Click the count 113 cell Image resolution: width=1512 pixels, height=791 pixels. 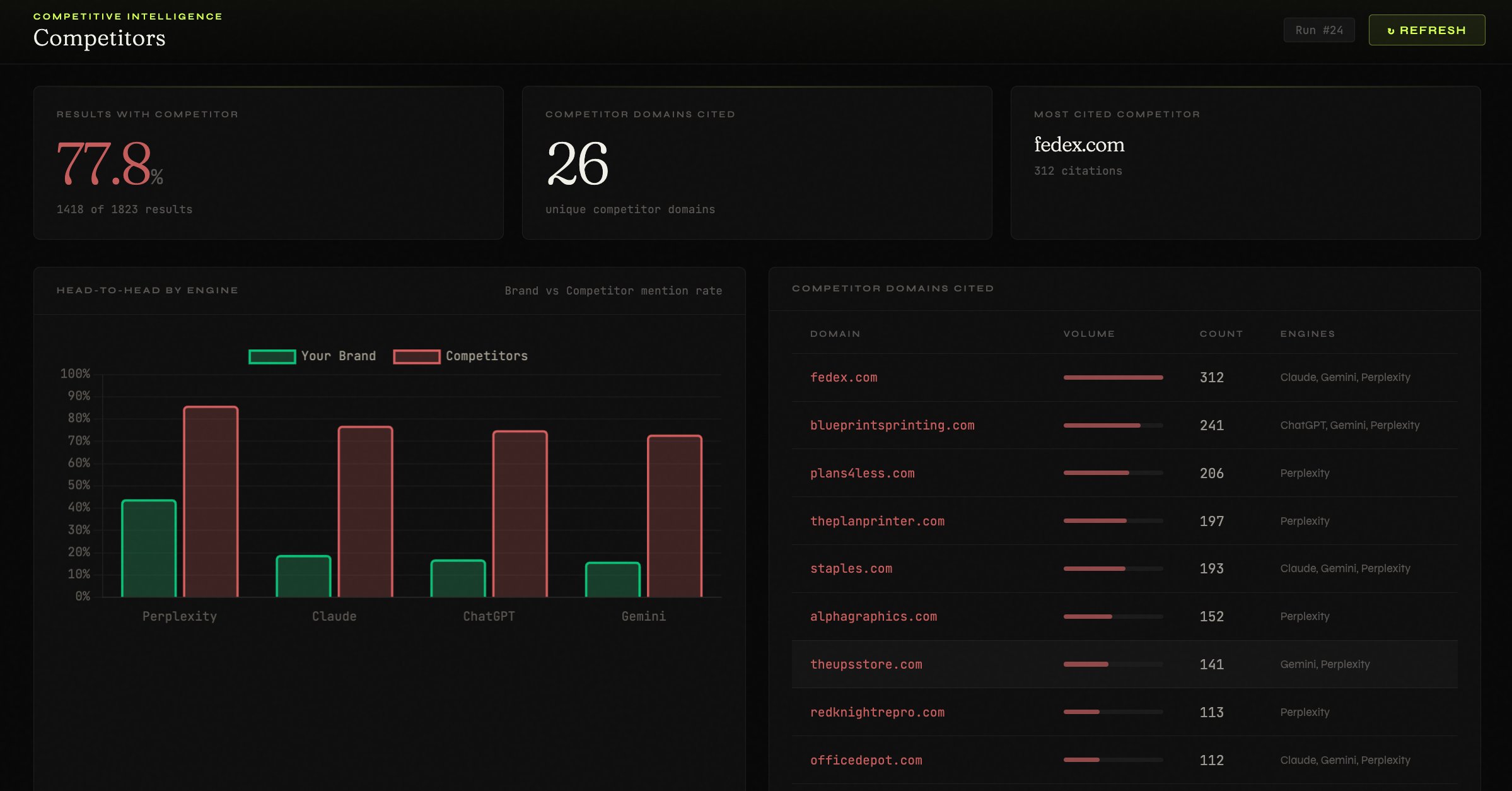click(1211, 712)
